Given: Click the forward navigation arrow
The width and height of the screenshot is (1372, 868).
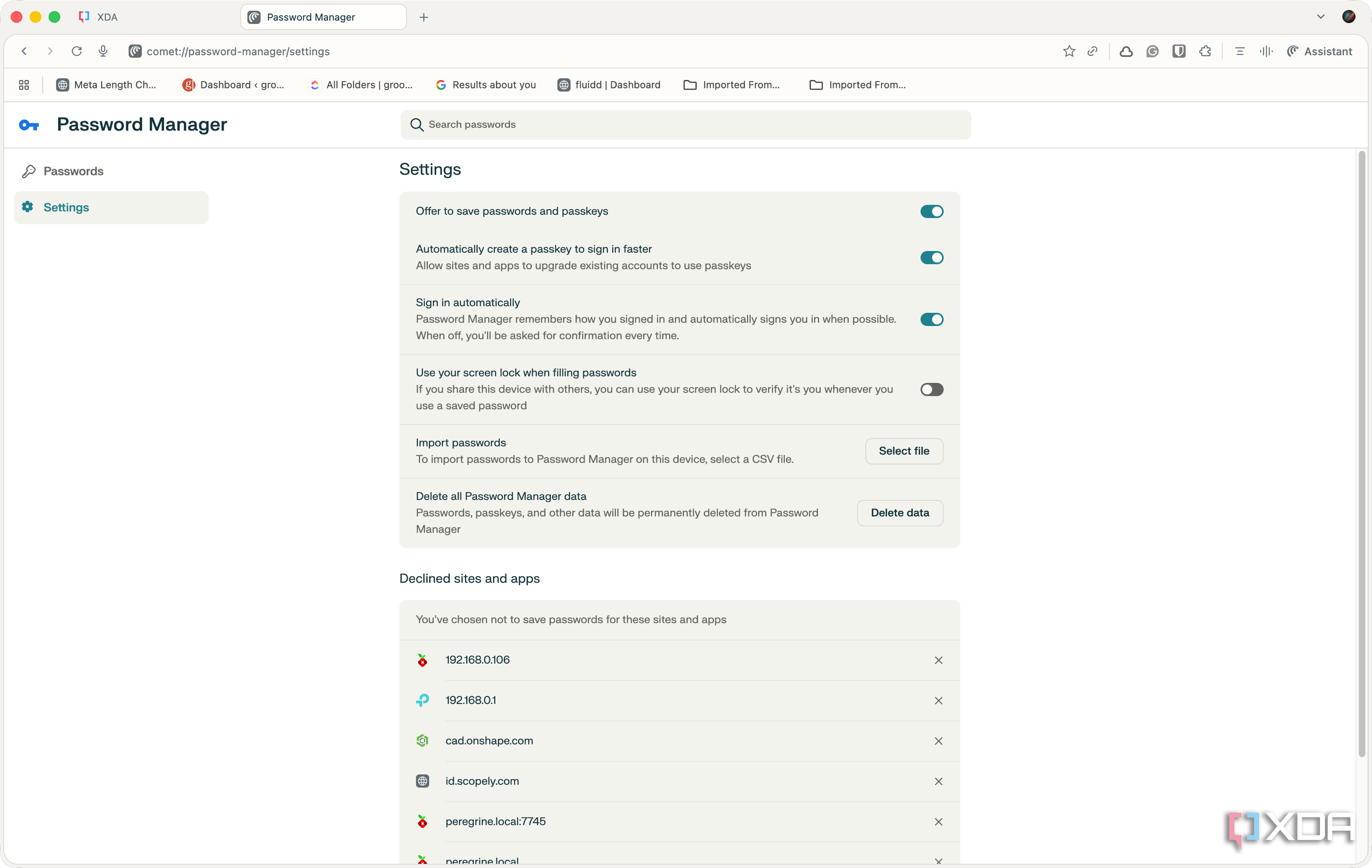Looking at the screenshot, I should (x=50, y=51).
